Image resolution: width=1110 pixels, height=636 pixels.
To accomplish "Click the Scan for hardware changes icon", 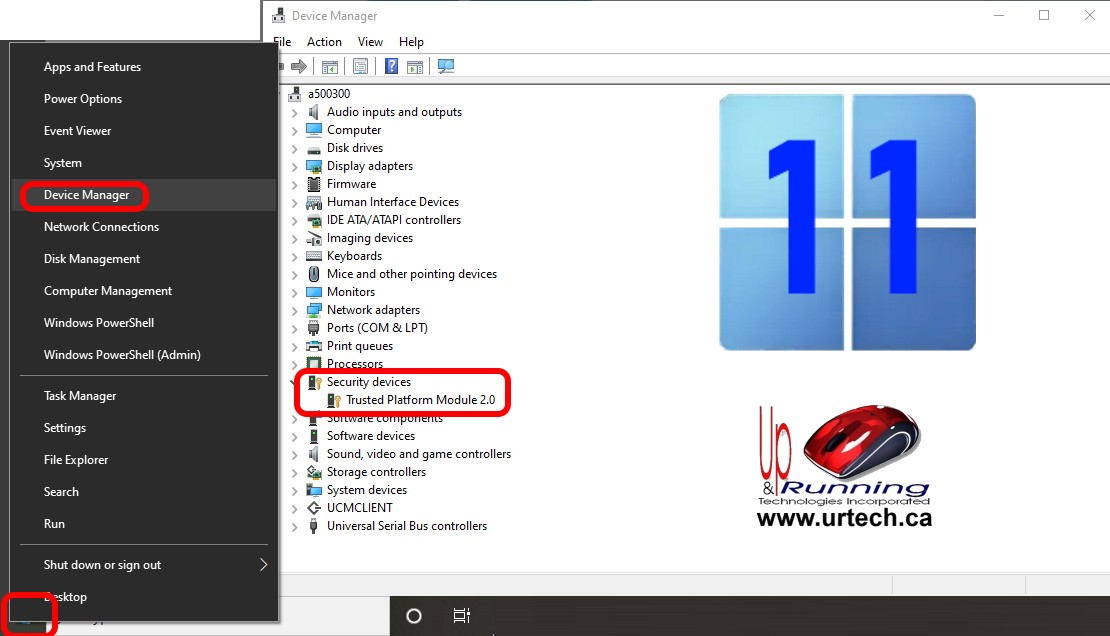I will (x=446, y=66).
